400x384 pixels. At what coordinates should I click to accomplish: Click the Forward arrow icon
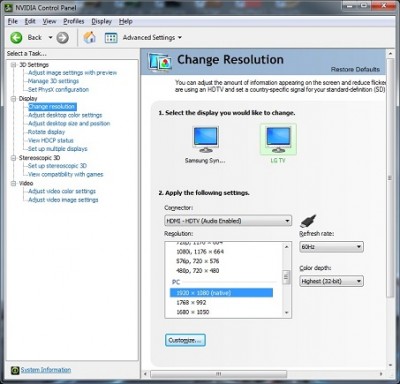tap(62, 38)
